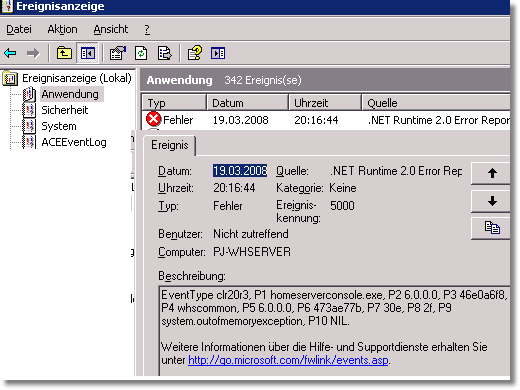Click Ereigniskennung value 5000

(342, 206)
